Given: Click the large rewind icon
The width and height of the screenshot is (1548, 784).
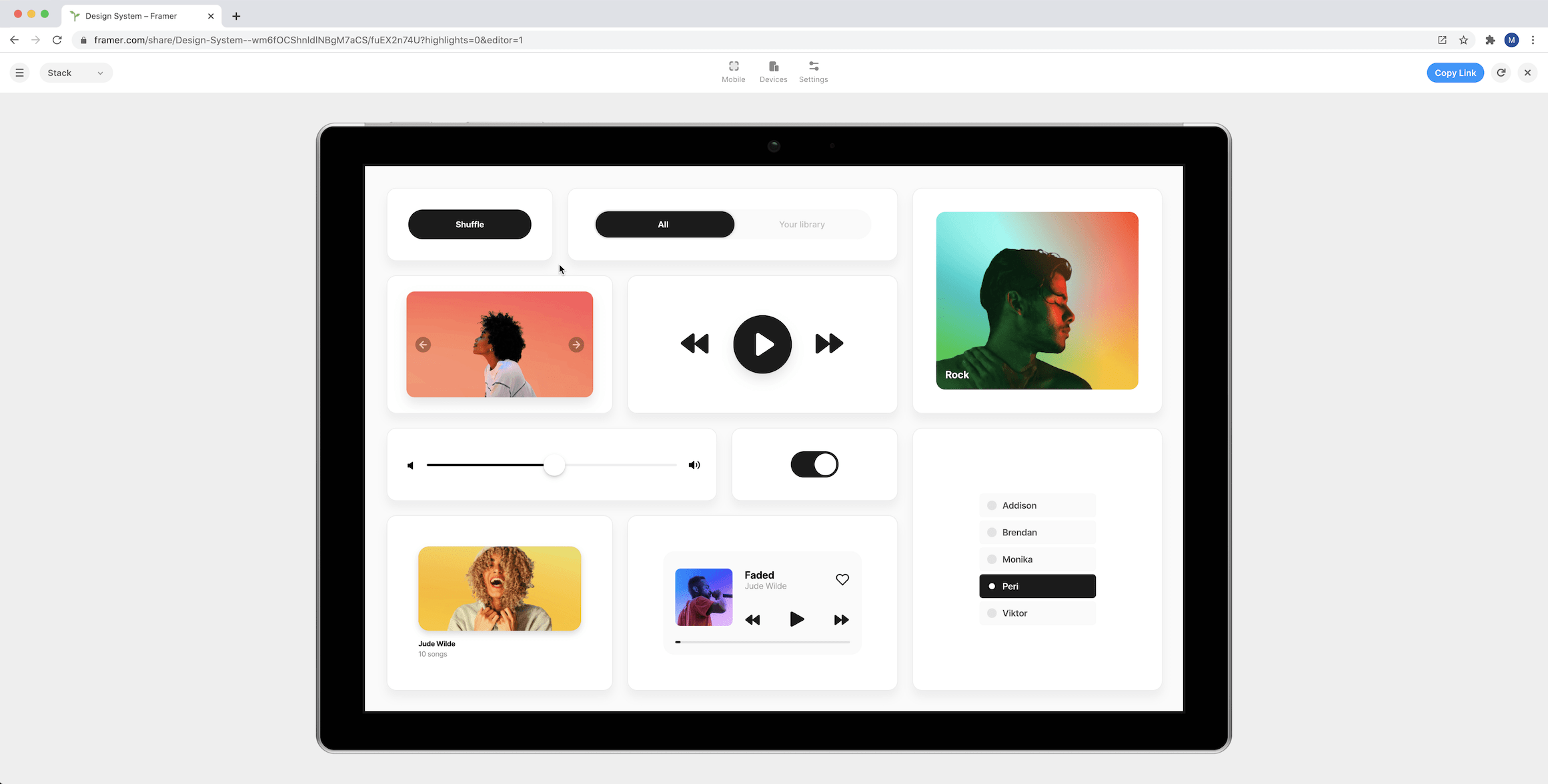Looking at the screenshot, I should pos(694,344).
